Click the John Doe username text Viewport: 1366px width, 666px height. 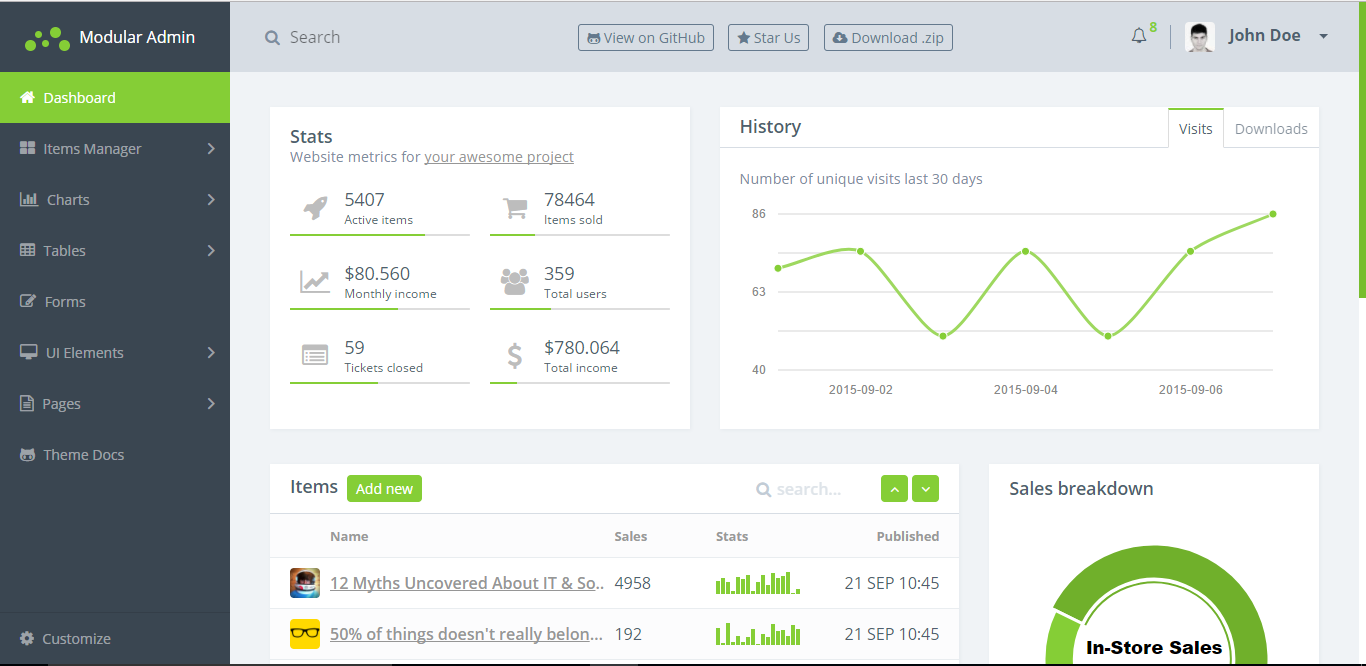pyautogui.click(x=1265, y=36)
